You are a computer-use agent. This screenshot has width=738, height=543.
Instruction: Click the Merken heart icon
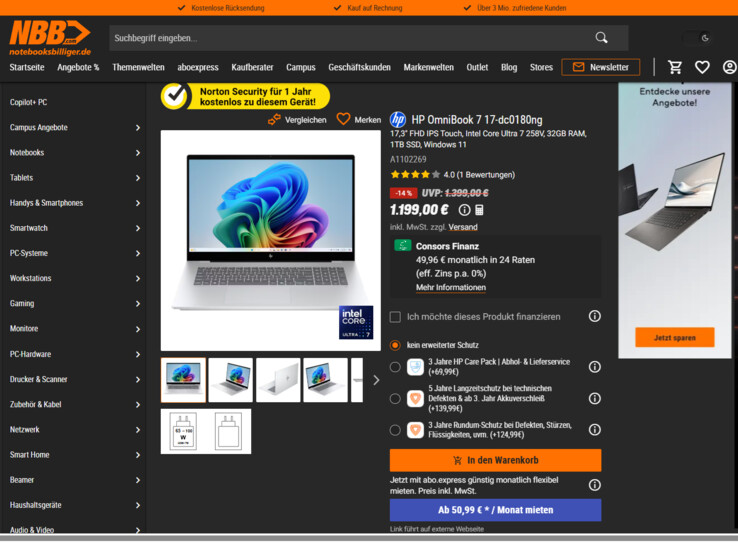point(343,119)
